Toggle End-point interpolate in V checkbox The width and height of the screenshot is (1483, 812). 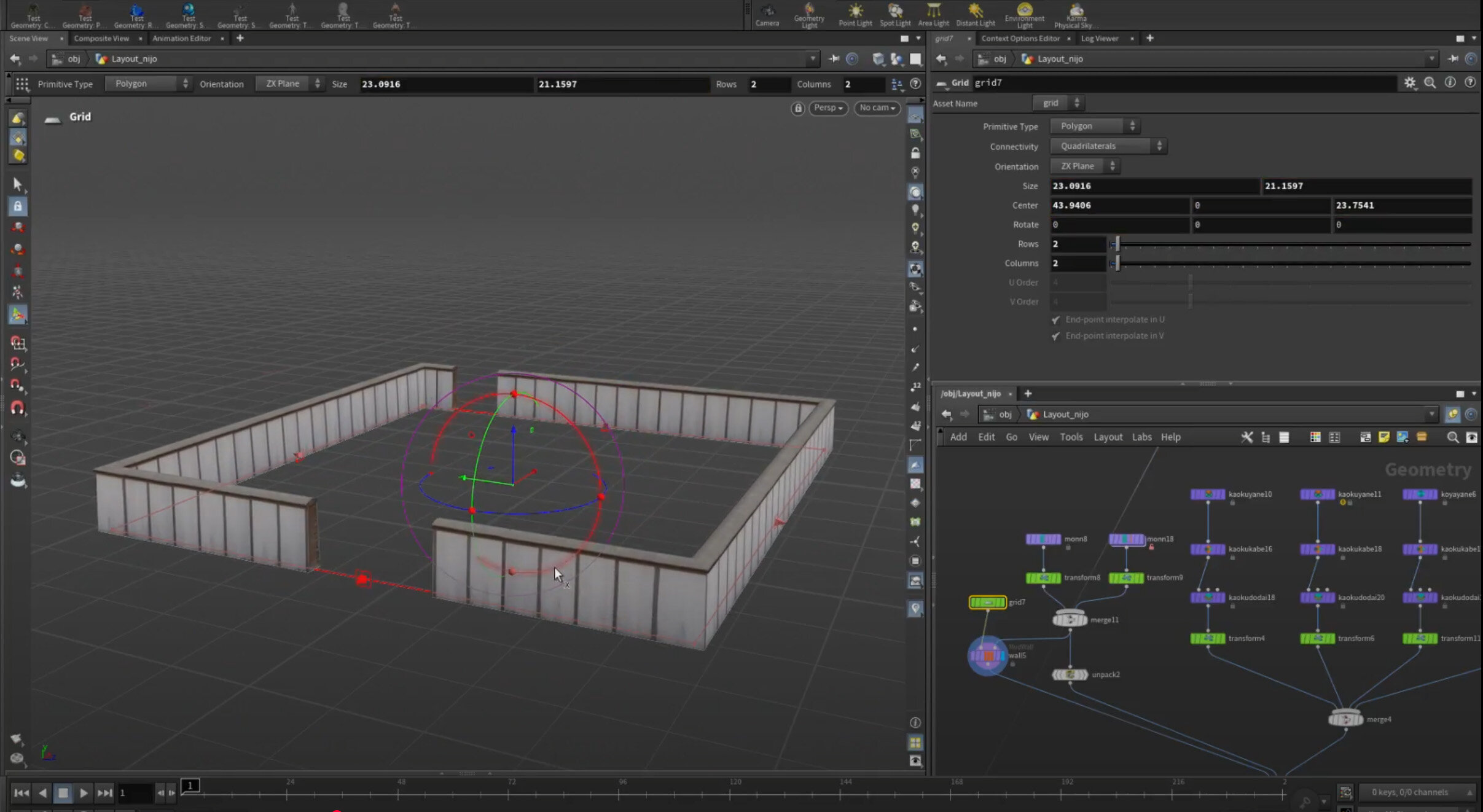tap(1055, 336)
